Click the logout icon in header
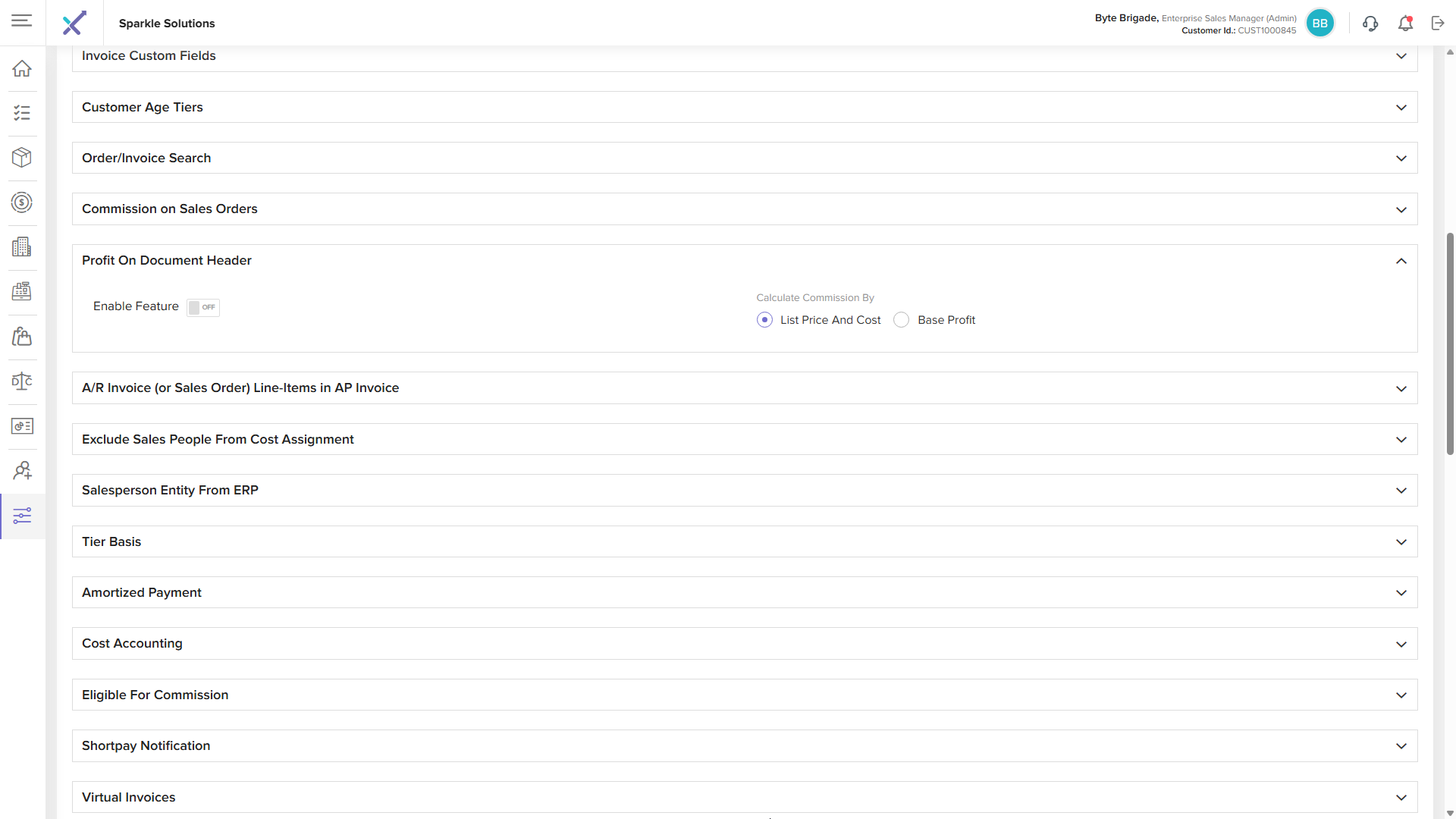This screenshot has height=819, width=1456. [1438, 24]
